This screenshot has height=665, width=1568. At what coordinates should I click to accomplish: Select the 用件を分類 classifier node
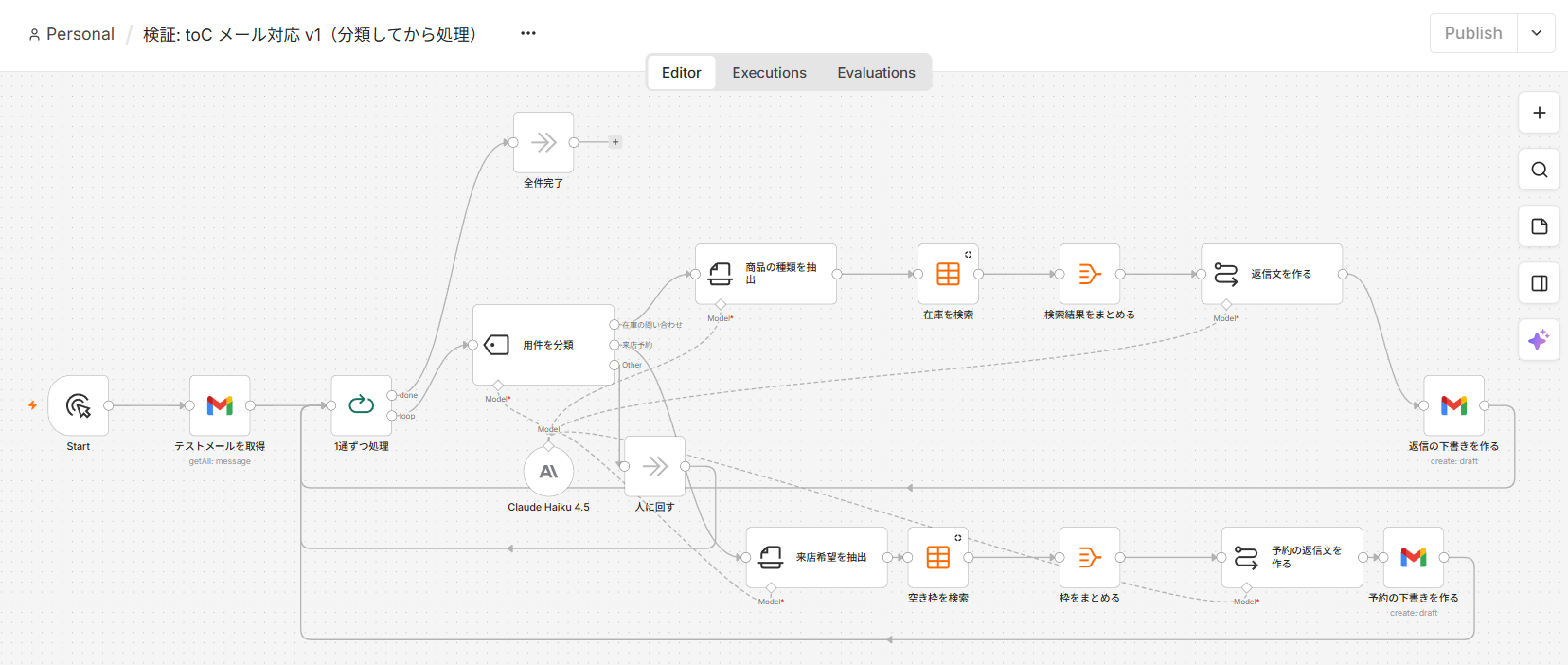[x=543, y=345]
